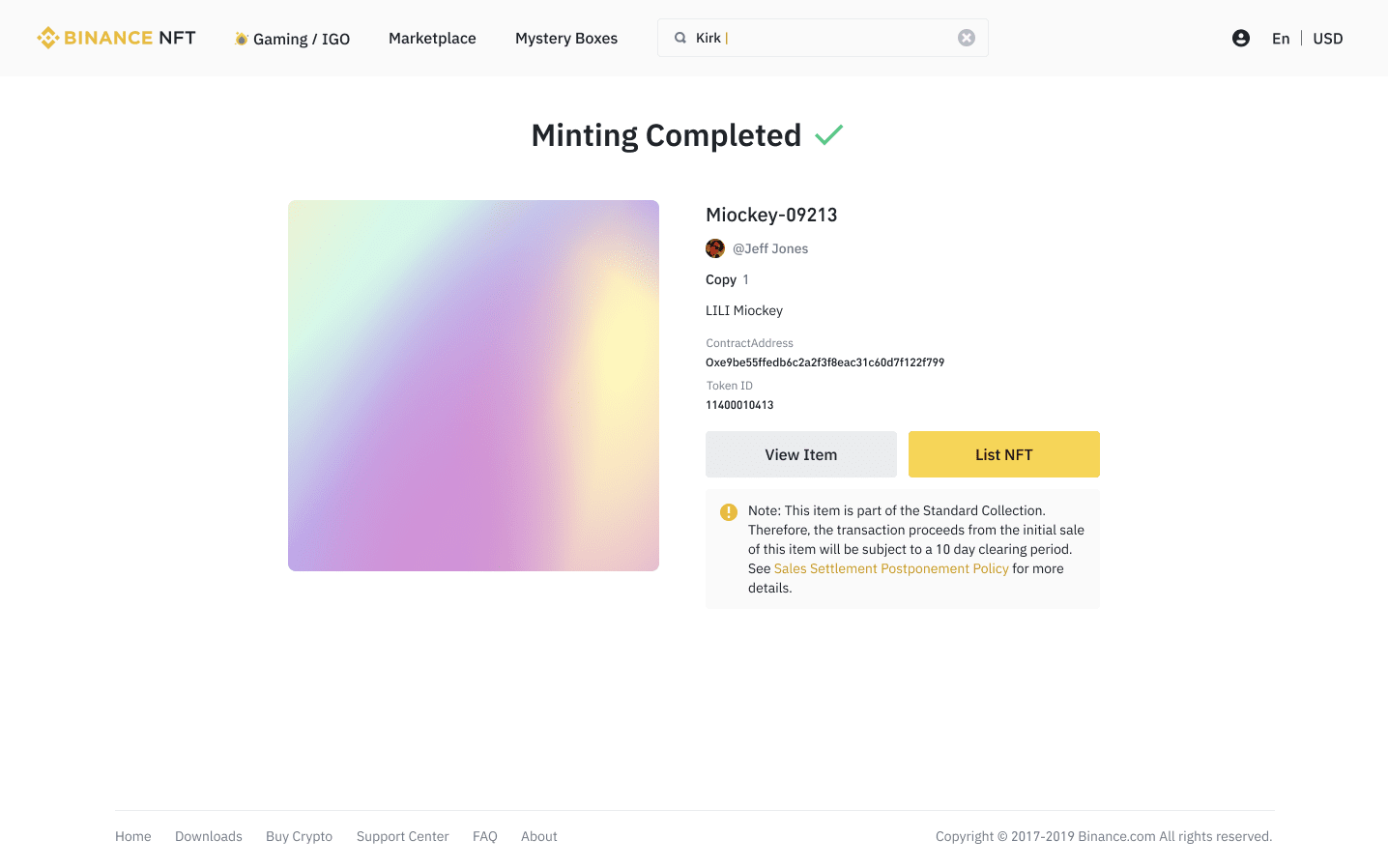Open the Mystery Boxes menu

tap(566, 39)
